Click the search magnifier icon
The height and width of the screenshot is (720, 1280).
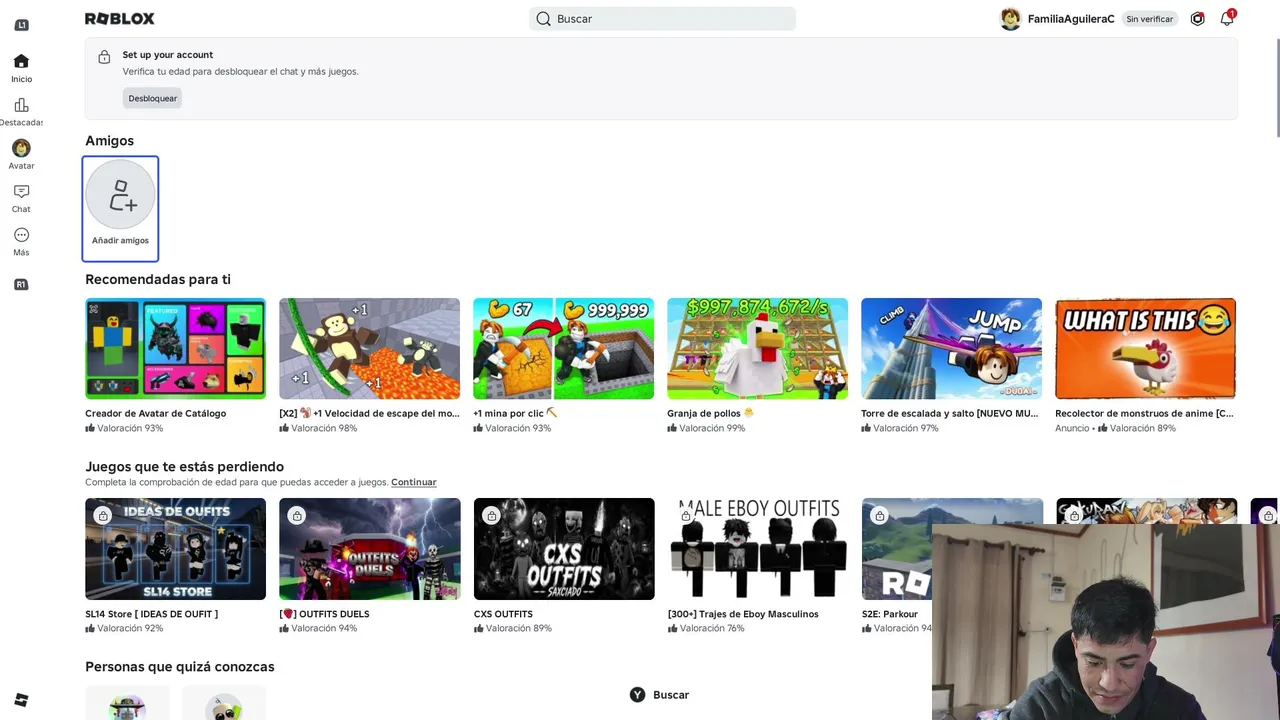[543, 19]
